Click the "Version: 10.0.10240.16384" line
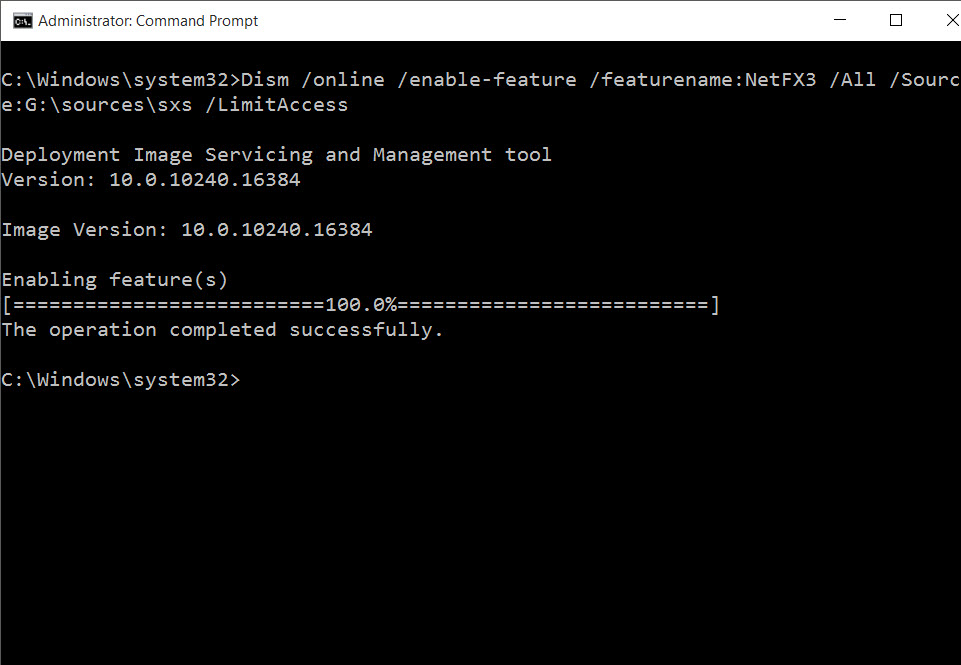 (x=151, y=180)
